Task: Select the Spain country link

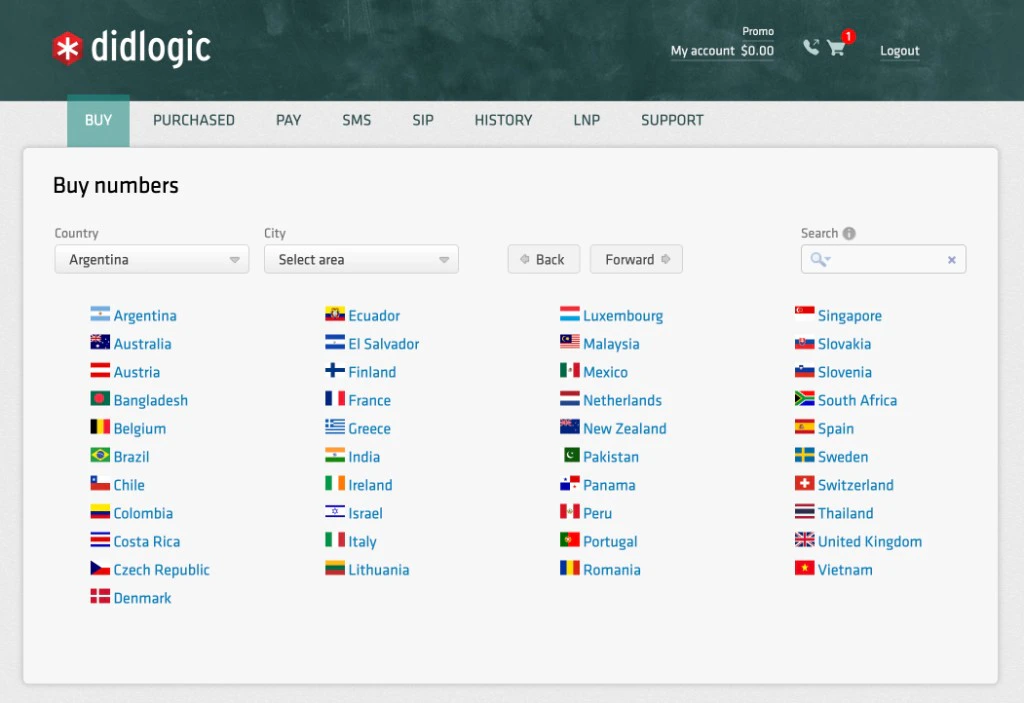Action: 836,429
